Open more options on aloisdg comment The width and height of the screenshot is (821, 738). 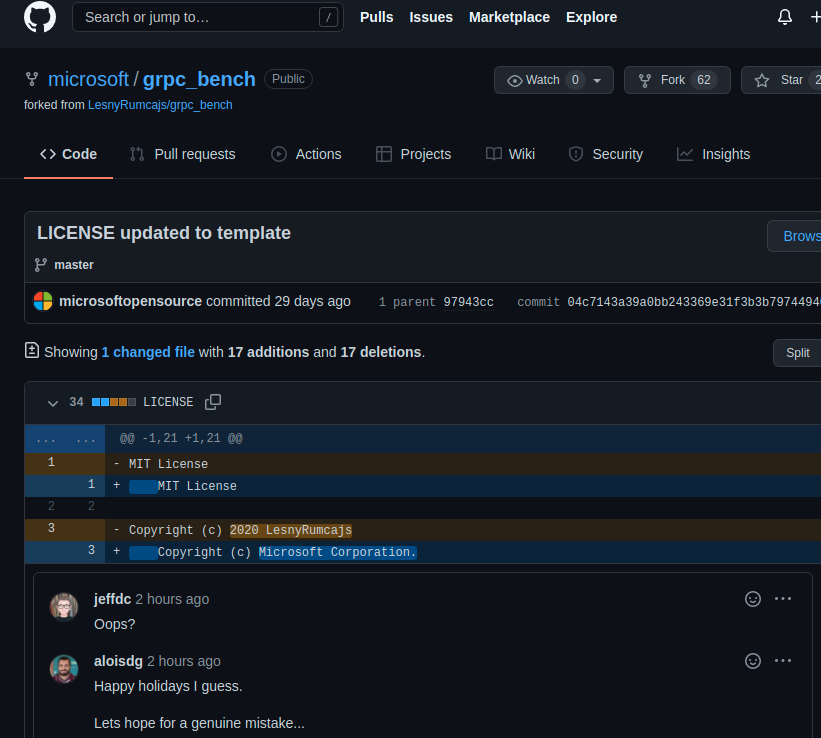click(783, 661)
